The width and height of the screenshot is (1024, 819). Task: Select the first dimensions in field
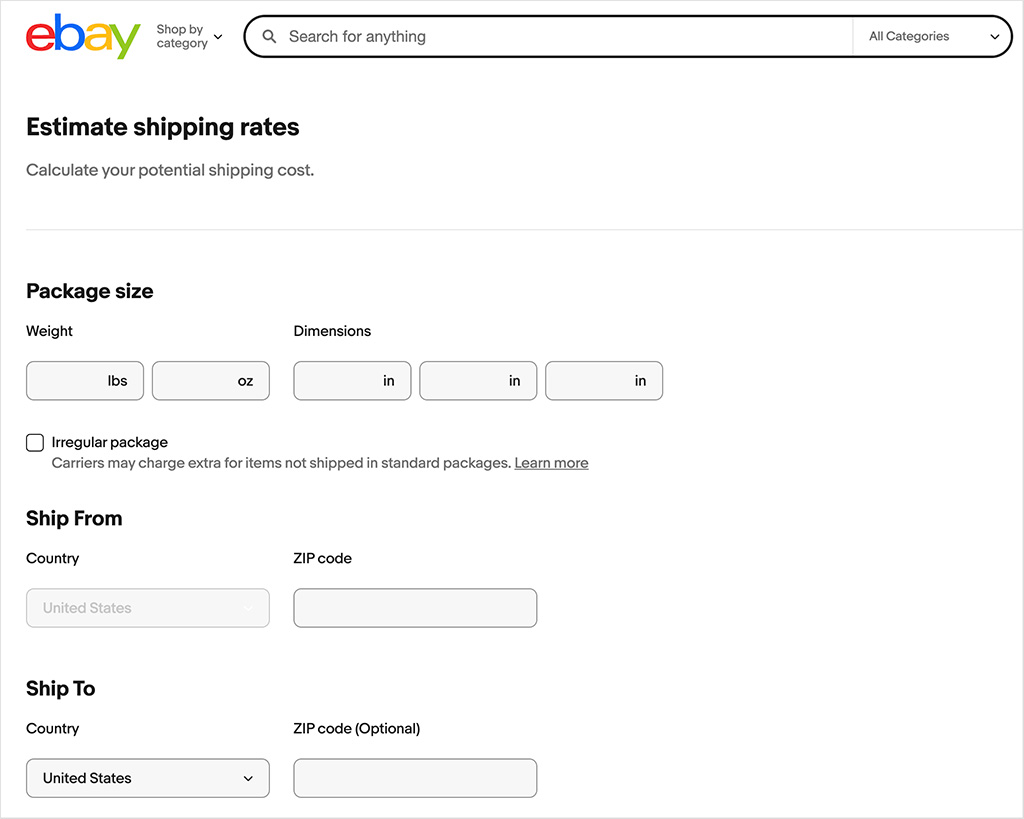[x=352, y=381]
